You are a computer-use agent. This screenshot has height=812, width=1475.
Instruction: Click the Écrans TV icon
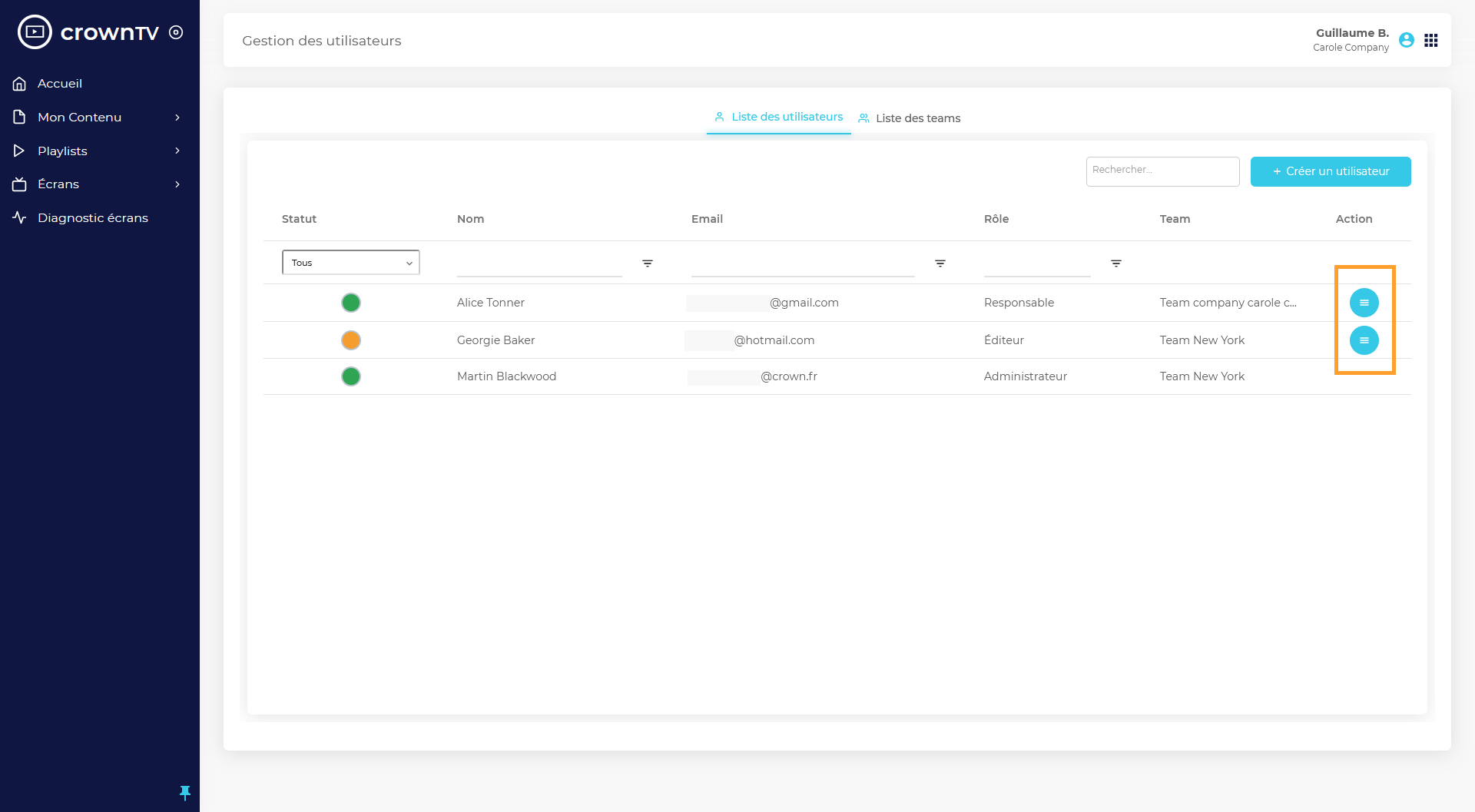tap(20, 184)
